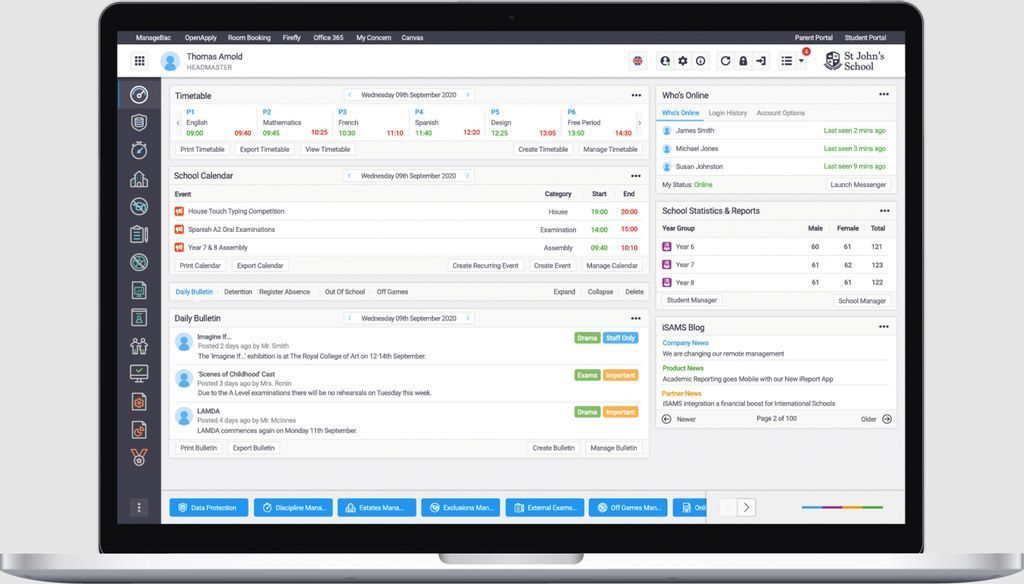Open School Statistics & Reports three-dot menu
Viewport: 1024px width, 584px height.
coord(884,210)
